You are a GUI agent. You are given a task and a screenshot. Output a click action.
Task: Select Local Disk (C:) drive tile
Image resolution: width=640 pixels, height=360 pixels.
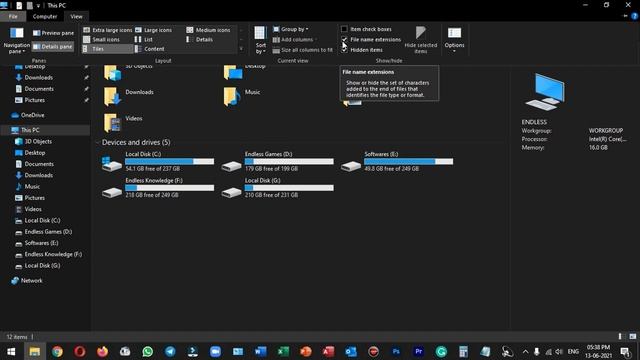tap(158, 162)
